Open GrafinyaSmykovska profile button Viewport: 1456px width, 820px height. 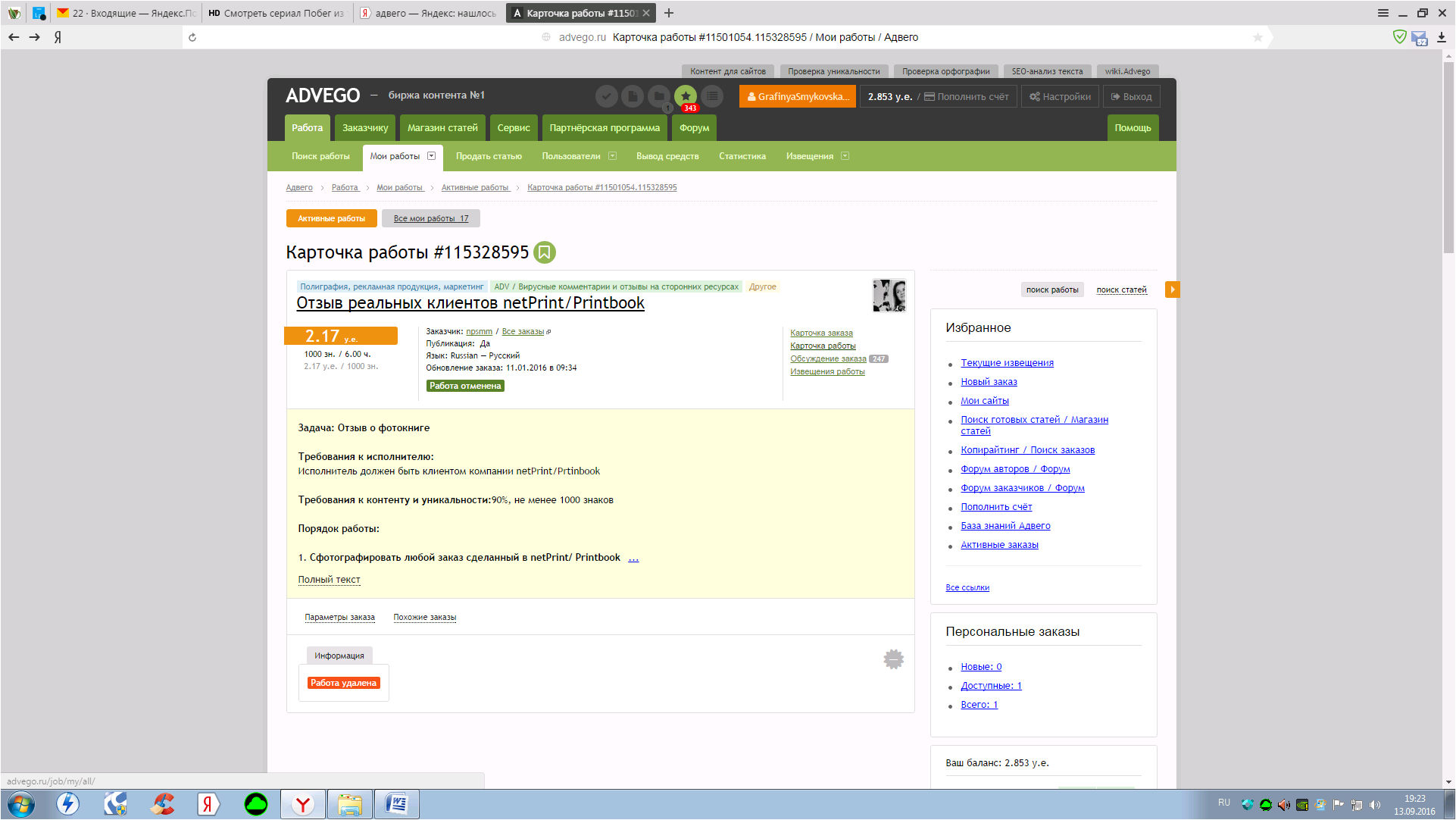click(x=797, y=96)
